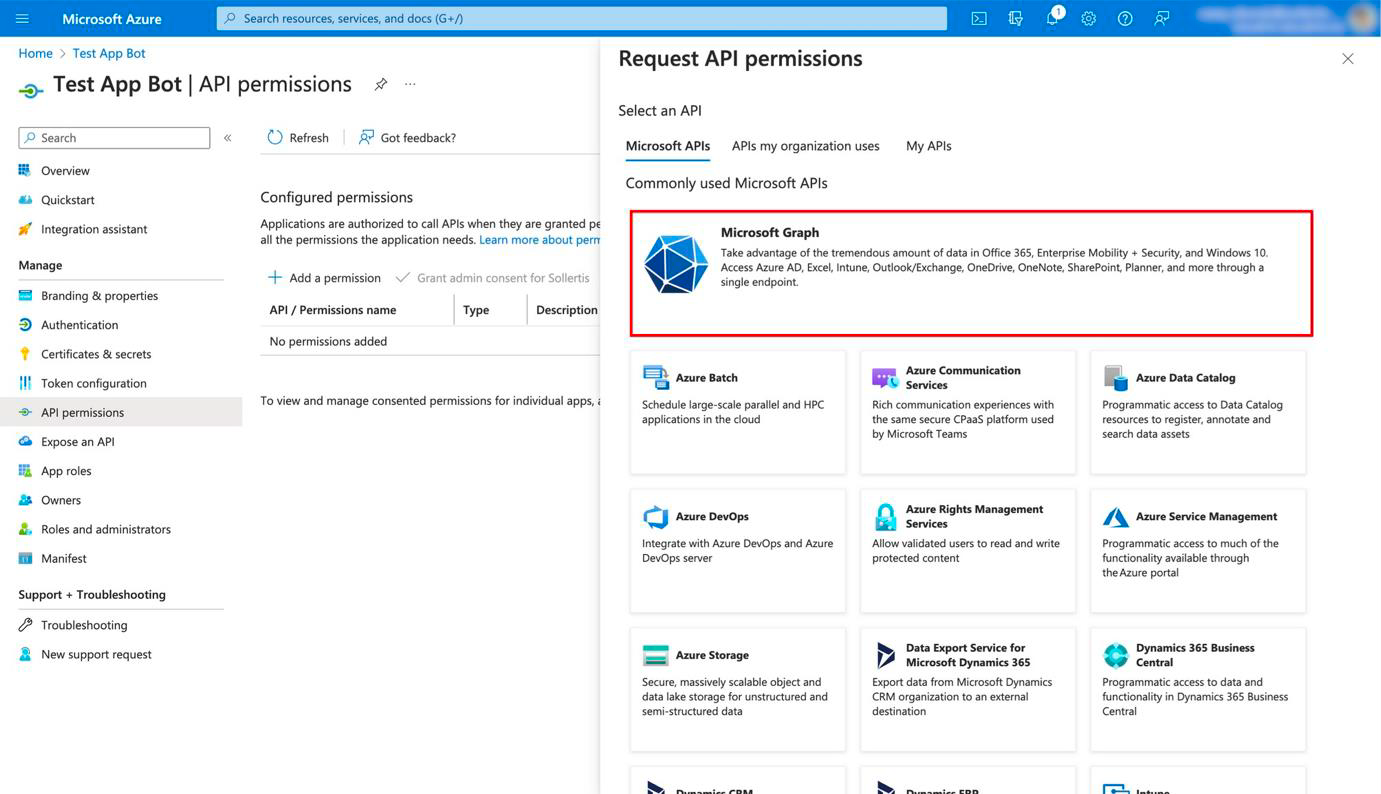Click the Azure Data Catalog icon
Viewport: 1381px width, 794px height.
click(x=1115, y=378)
